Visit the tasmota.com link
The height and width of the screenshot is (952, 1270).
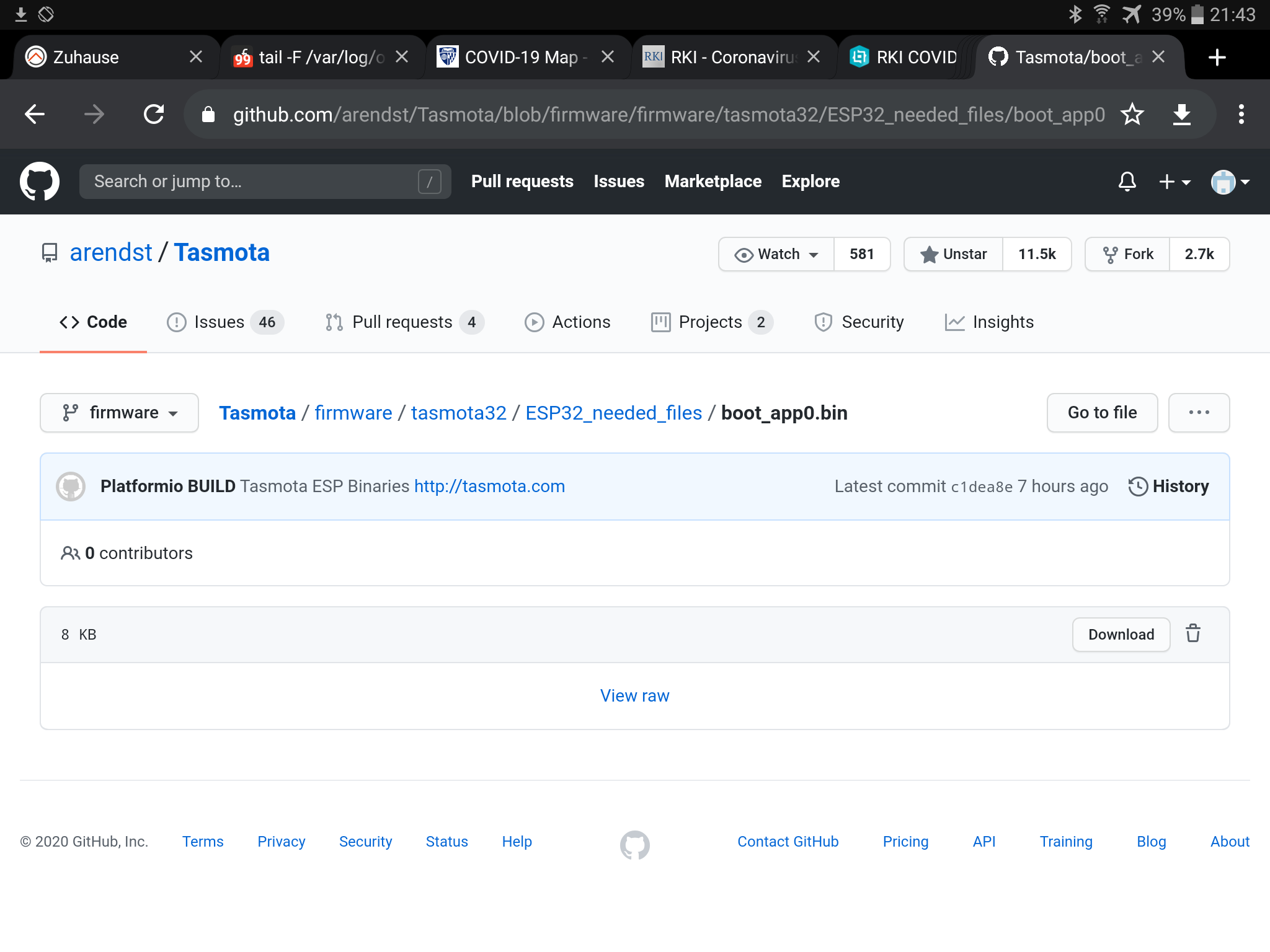[x=489, y=486]
